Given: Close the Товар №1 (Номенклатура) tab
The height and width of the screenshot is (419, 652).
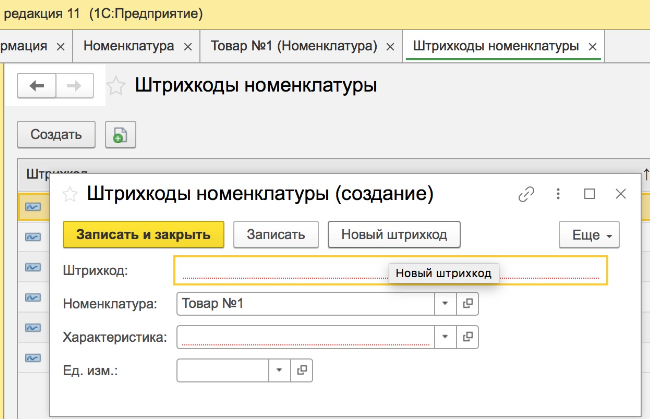Looking at the screenshot, I should pyautogui.click(x=390, y=47).
